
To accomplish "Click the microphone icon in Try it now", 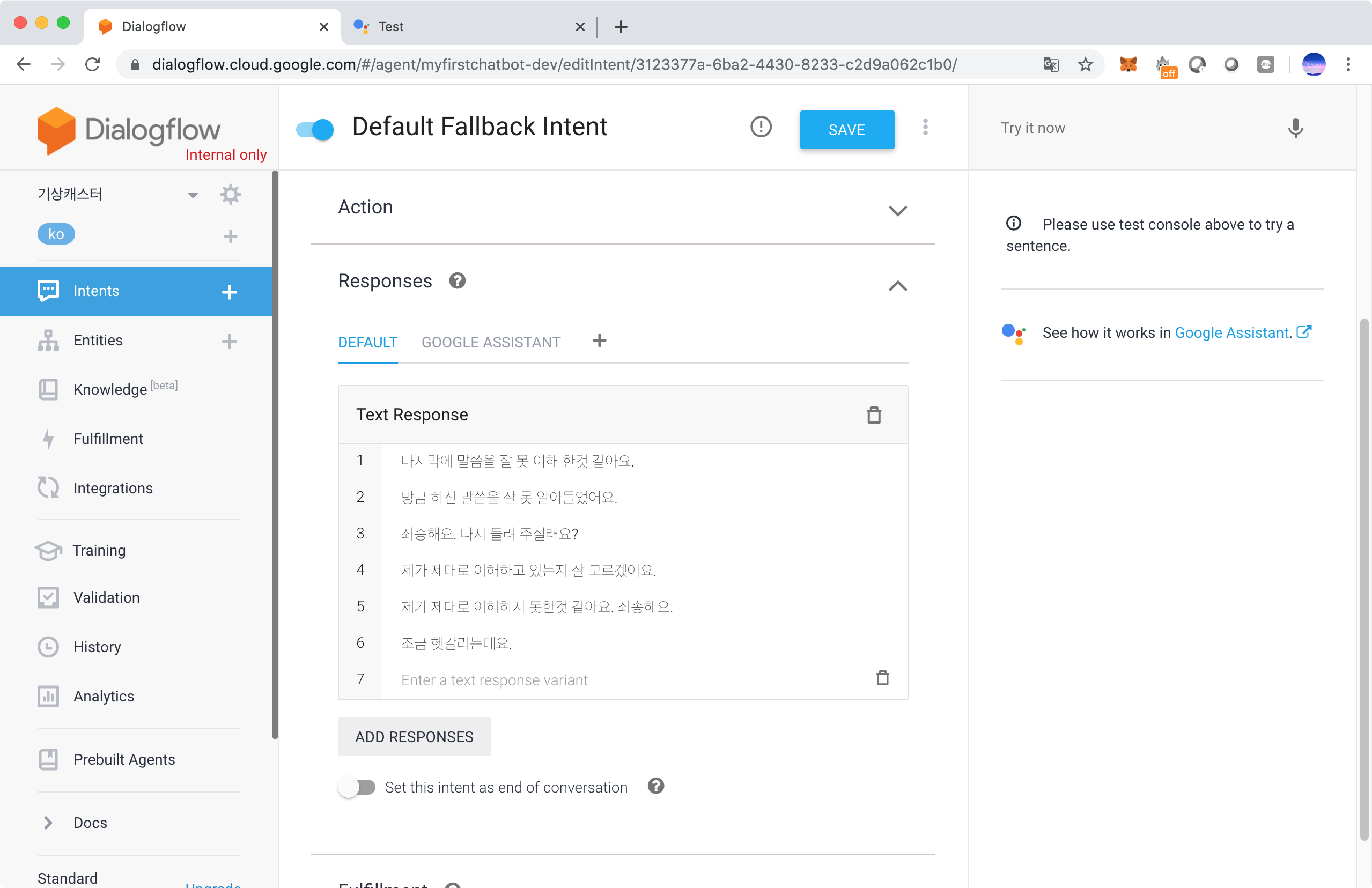I will 1295,128.
